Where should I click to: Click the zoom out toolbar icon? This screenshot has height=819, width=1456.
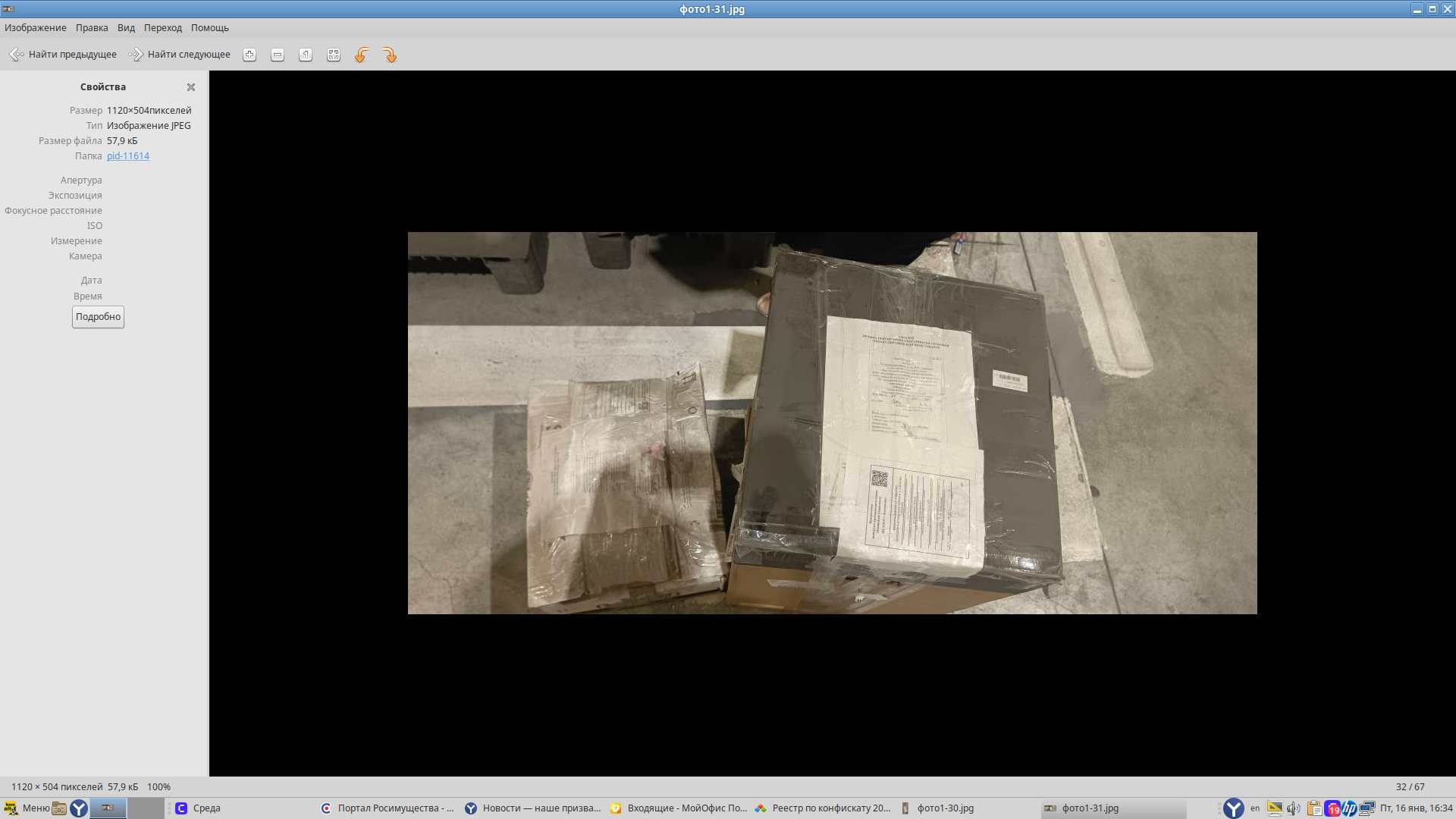[278, 55]
